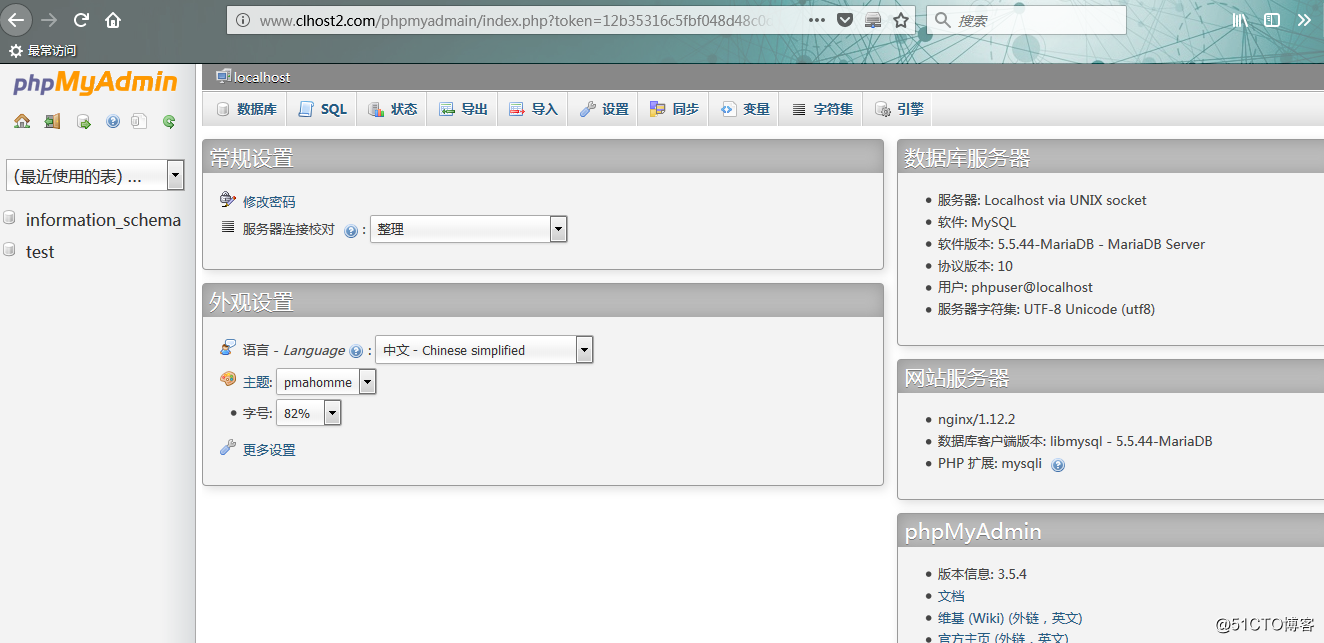Click the phpMyAdmin home icon in the sidebar

tap(22, 121)
